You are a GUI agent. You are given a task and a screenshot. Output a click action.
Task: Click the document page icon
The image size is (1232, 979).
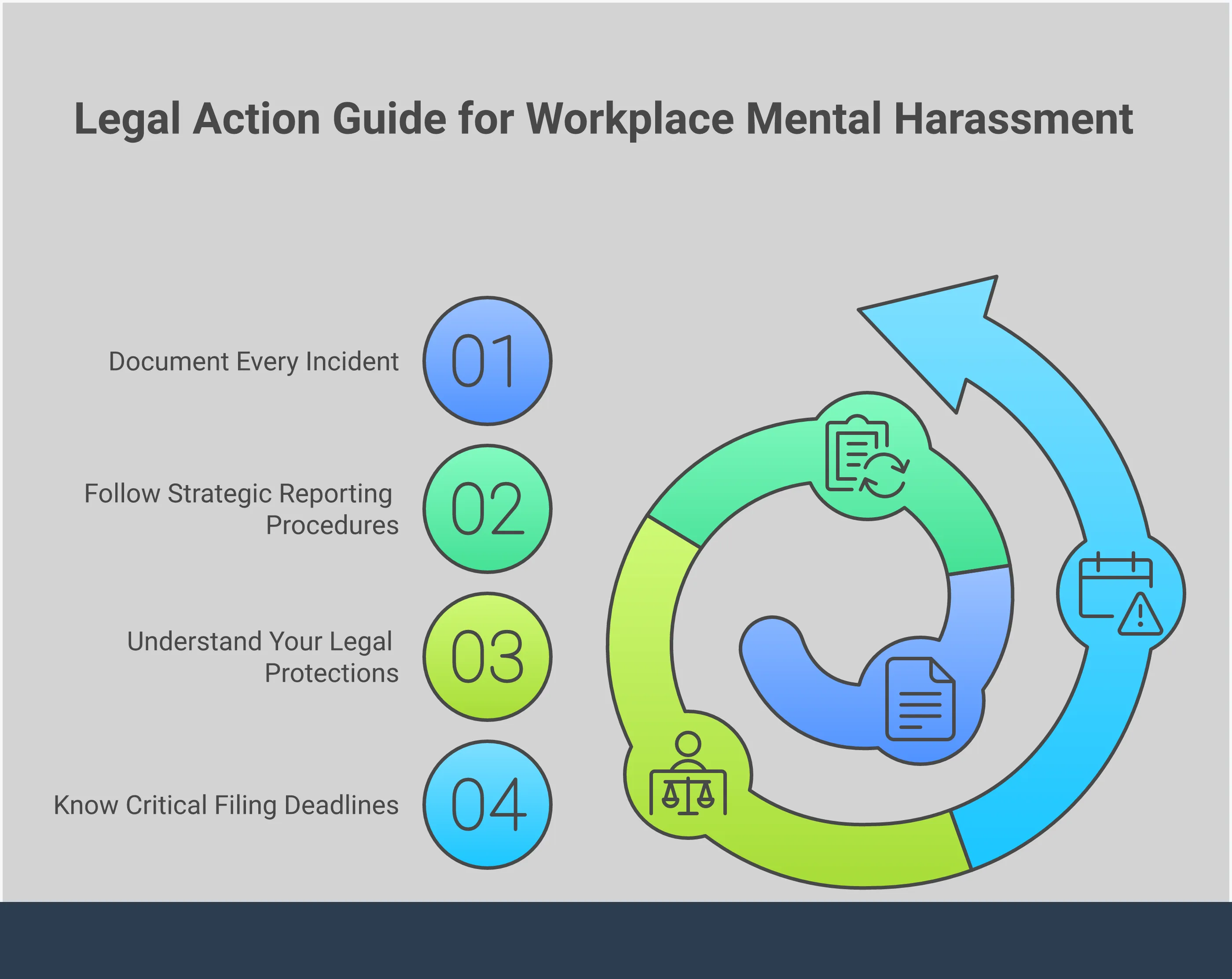tap(920, 699)
